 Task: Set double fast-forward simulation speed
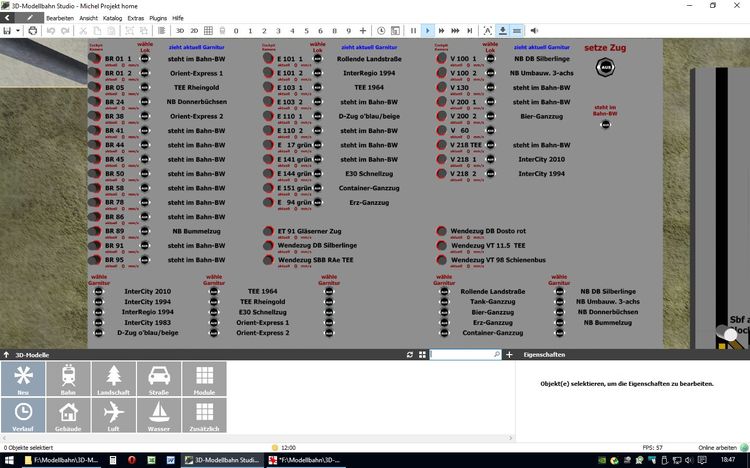(441, 31)
